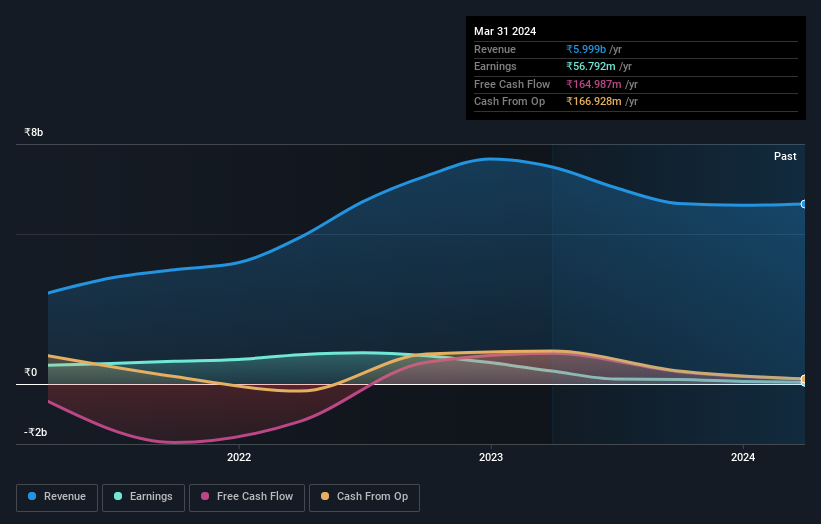The image size is (821, 524).
Task: Toggle the Earnings legend button
Action: coord(143,497)
